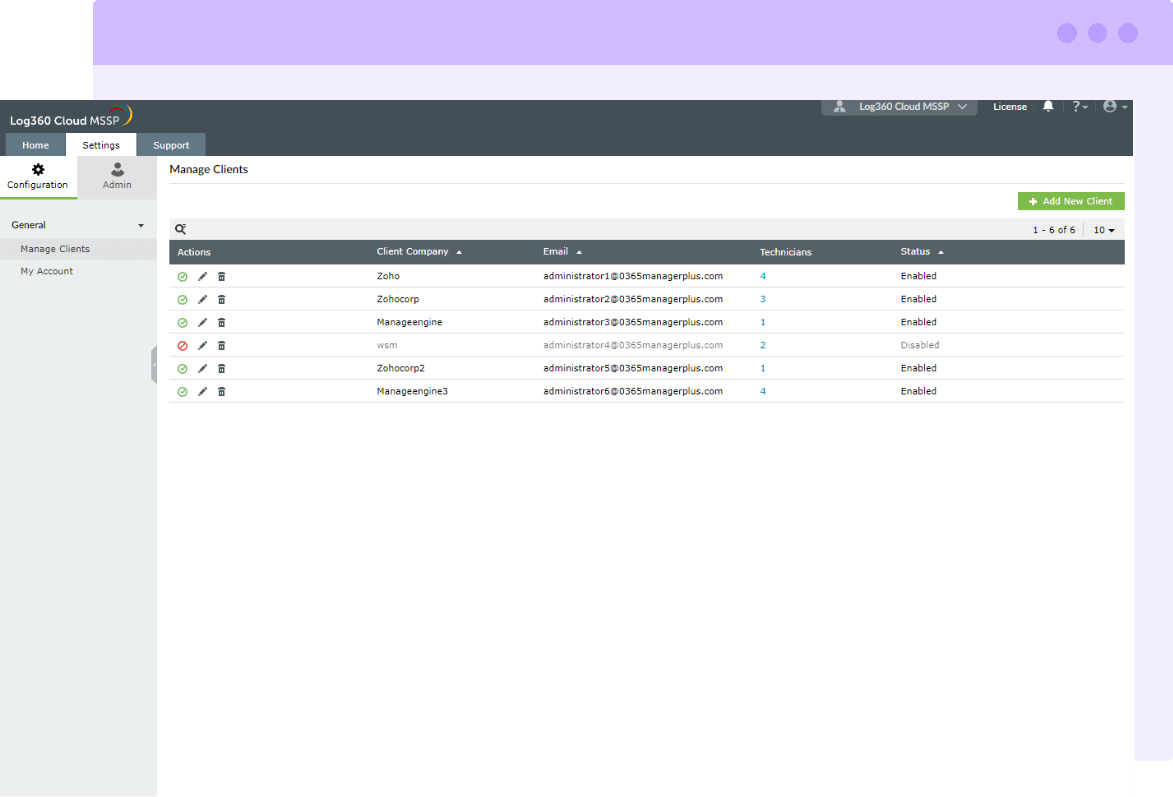
Task: Disable the Zohocorp client via green status icon
Action: [182, 299]
